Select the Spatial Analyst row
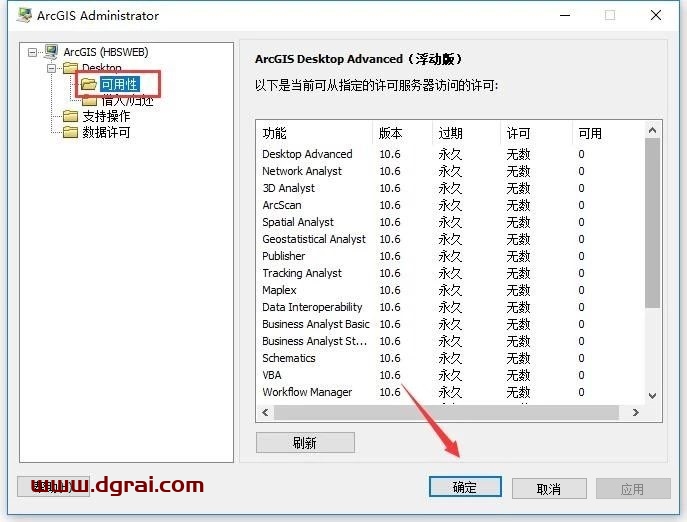 (x=450, y=222)
